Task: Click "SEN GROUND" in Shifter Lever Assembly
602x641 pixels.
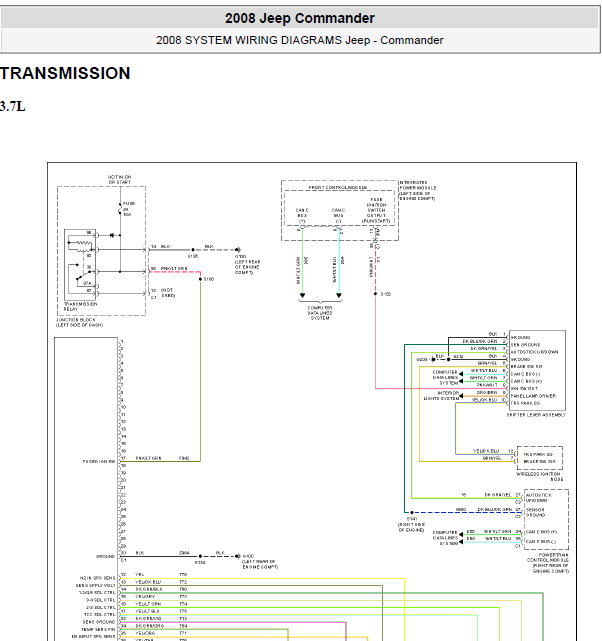Action: (525, 345)
